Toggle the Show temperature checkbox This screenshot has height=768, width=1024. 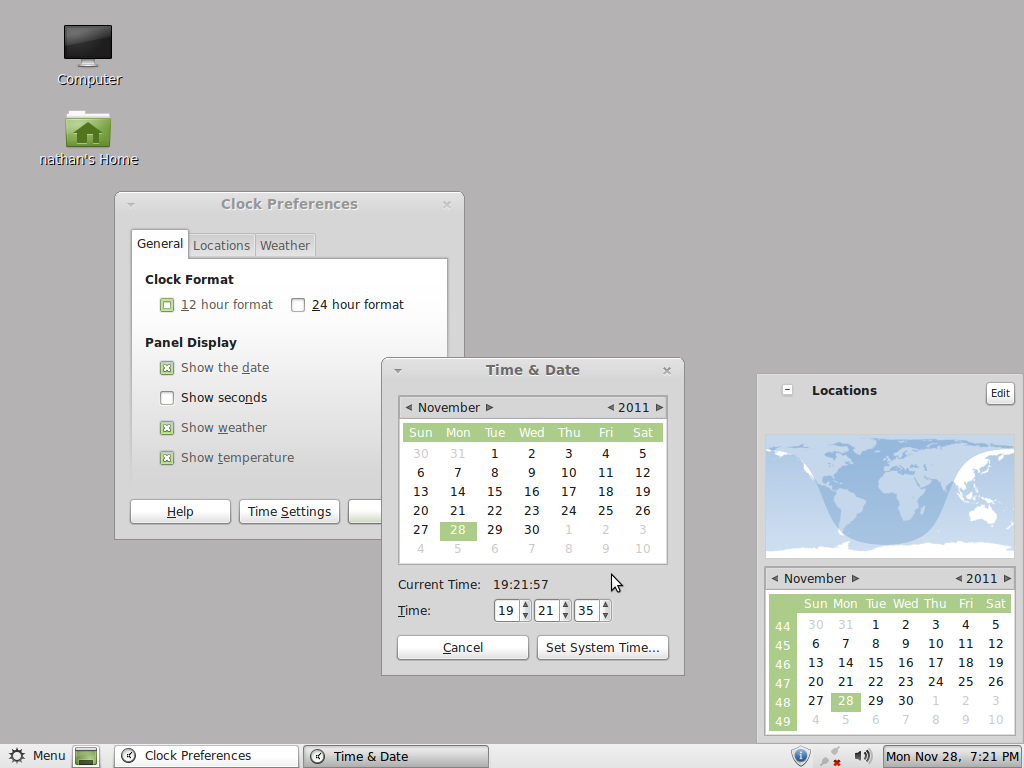(167, 458)
